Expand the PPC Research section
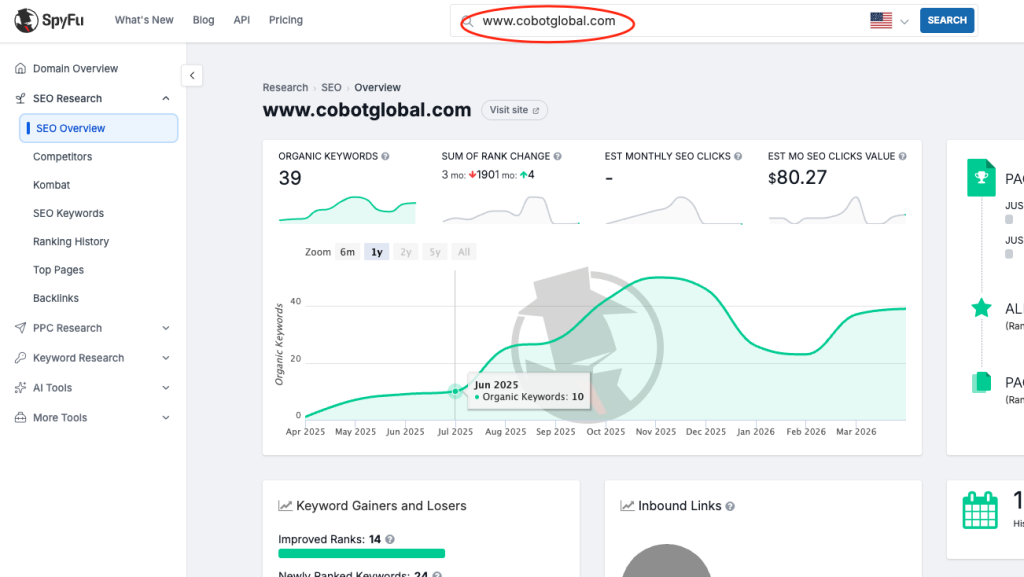 click(166, 328)
